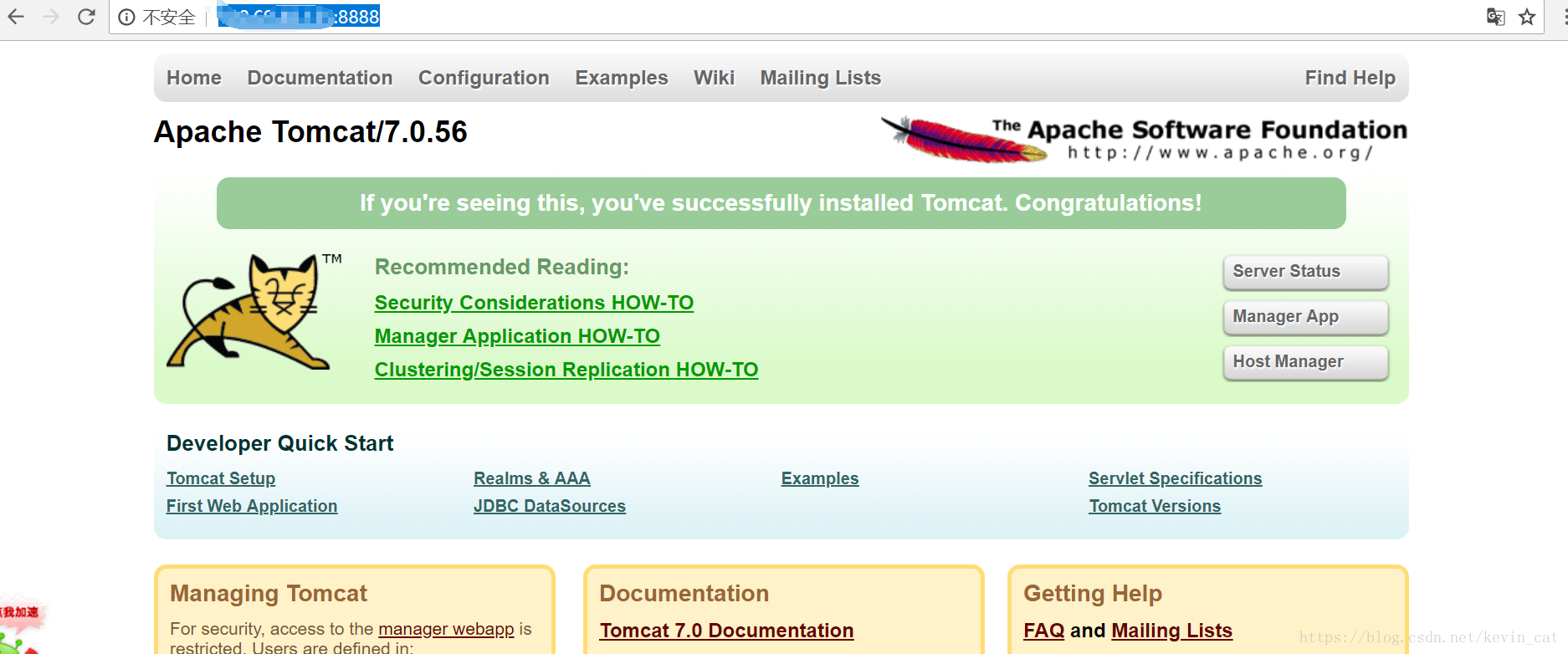Click the Recommended Reading heading
The height and width of the screenshot is (654, 1568).
[502, 267]
